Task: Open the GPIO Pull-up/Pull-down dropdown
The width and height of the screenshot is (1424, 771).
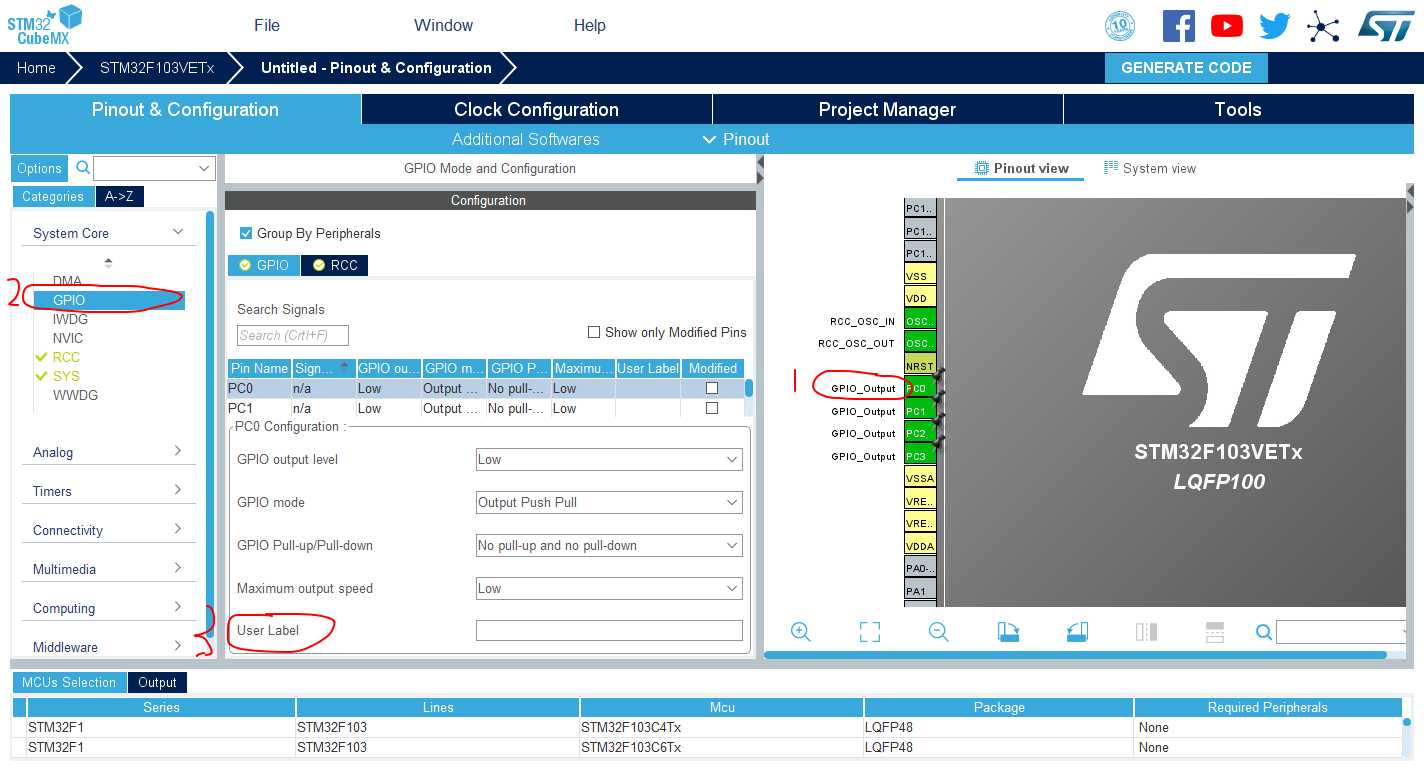Action: tap(609, 546)
